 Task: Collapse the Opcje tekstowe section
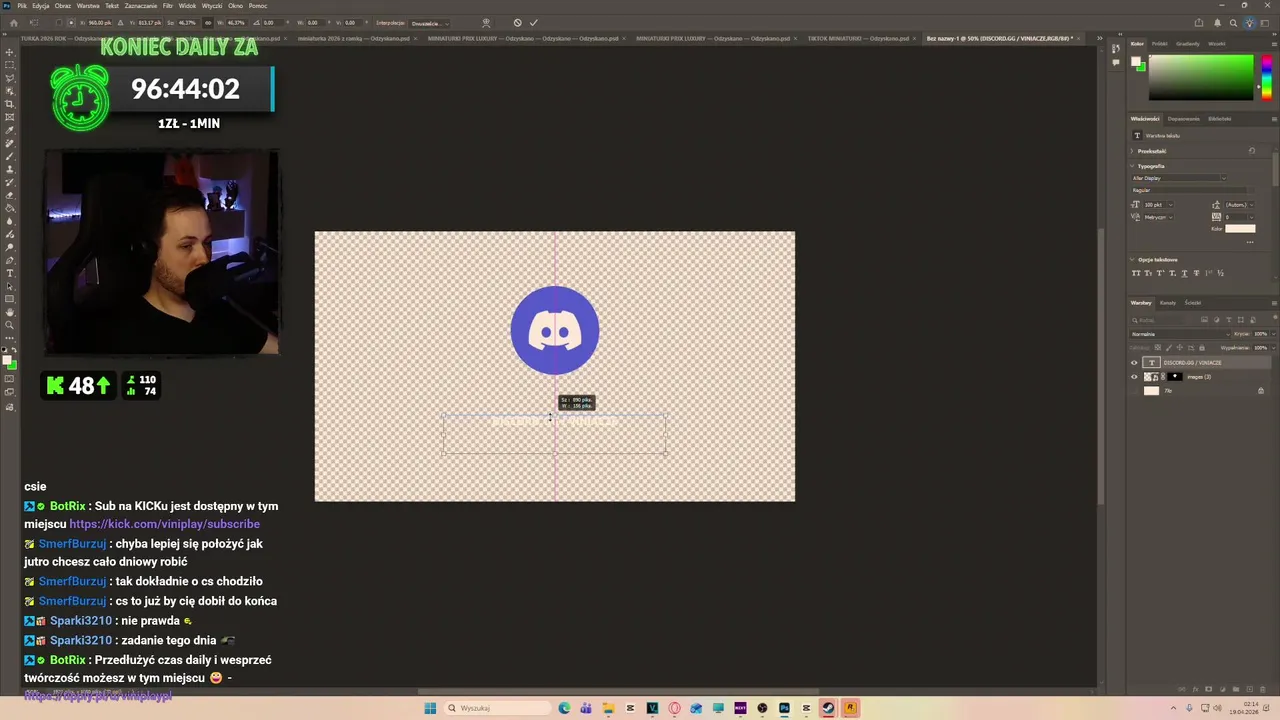[x=1132, y=260]
